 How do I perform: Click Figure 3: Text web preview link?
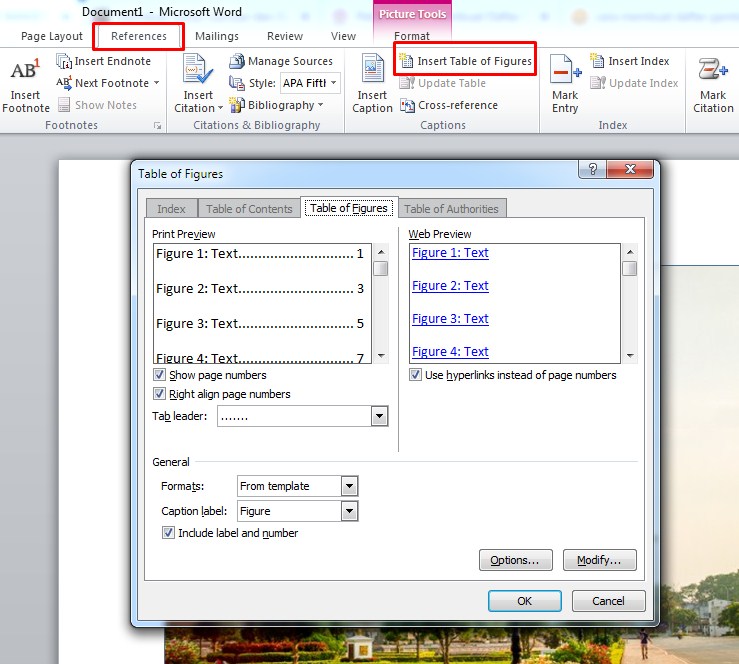[450, 319]
